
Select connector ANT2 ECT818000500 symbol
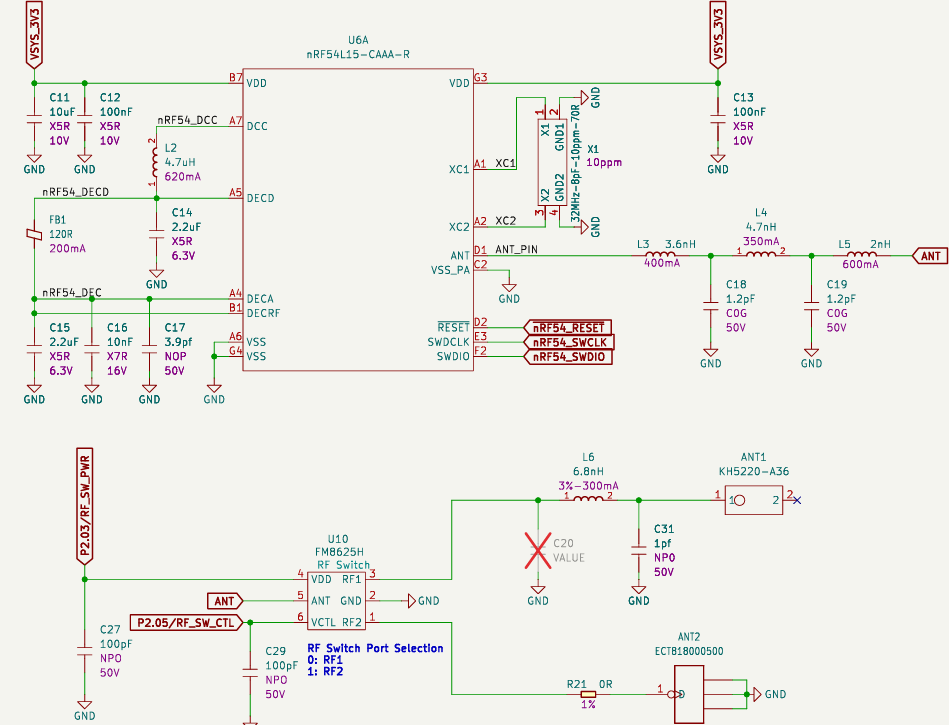689,694
